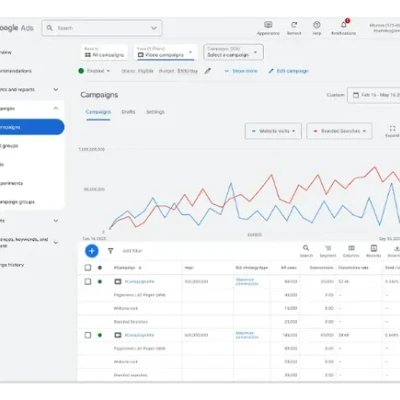Open the Branded Searches metric dropdown

coord(339,131)
